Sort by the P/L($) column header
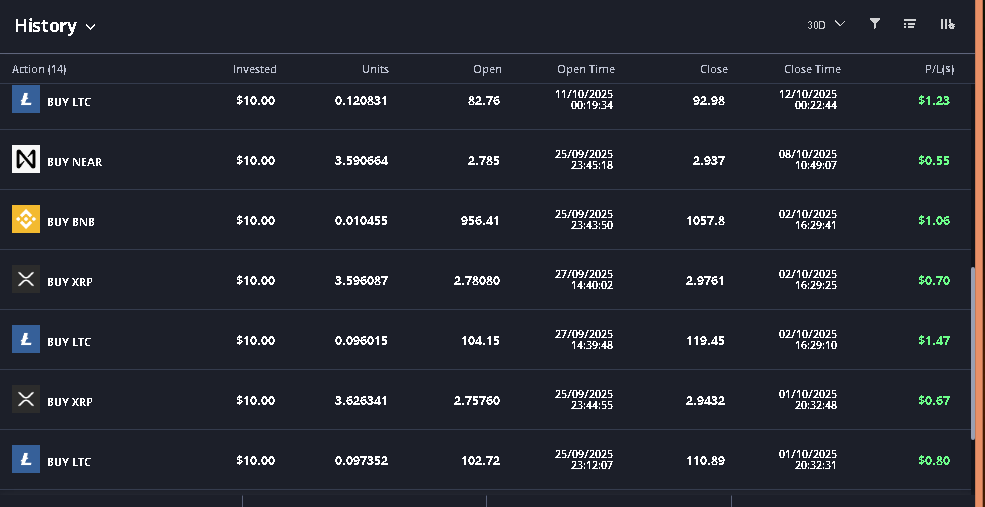 [939, 69]
